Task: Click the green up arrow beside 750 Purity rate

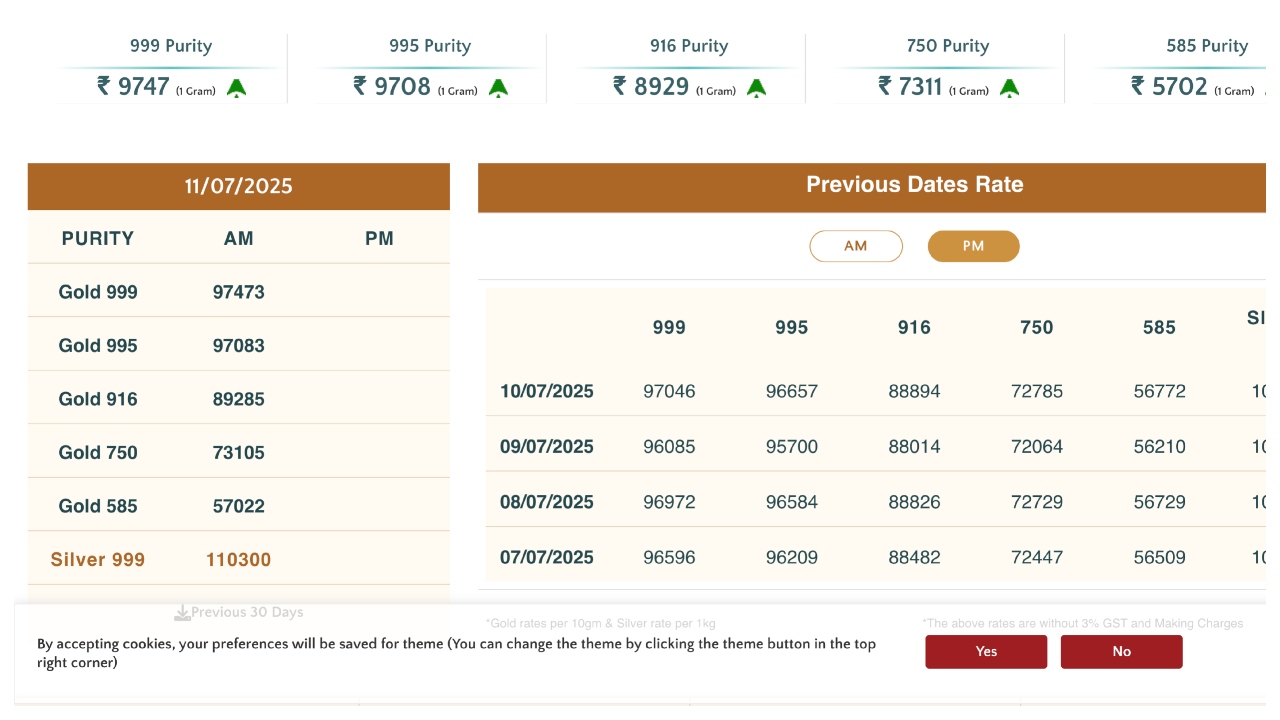Action: pos(1010,88)
